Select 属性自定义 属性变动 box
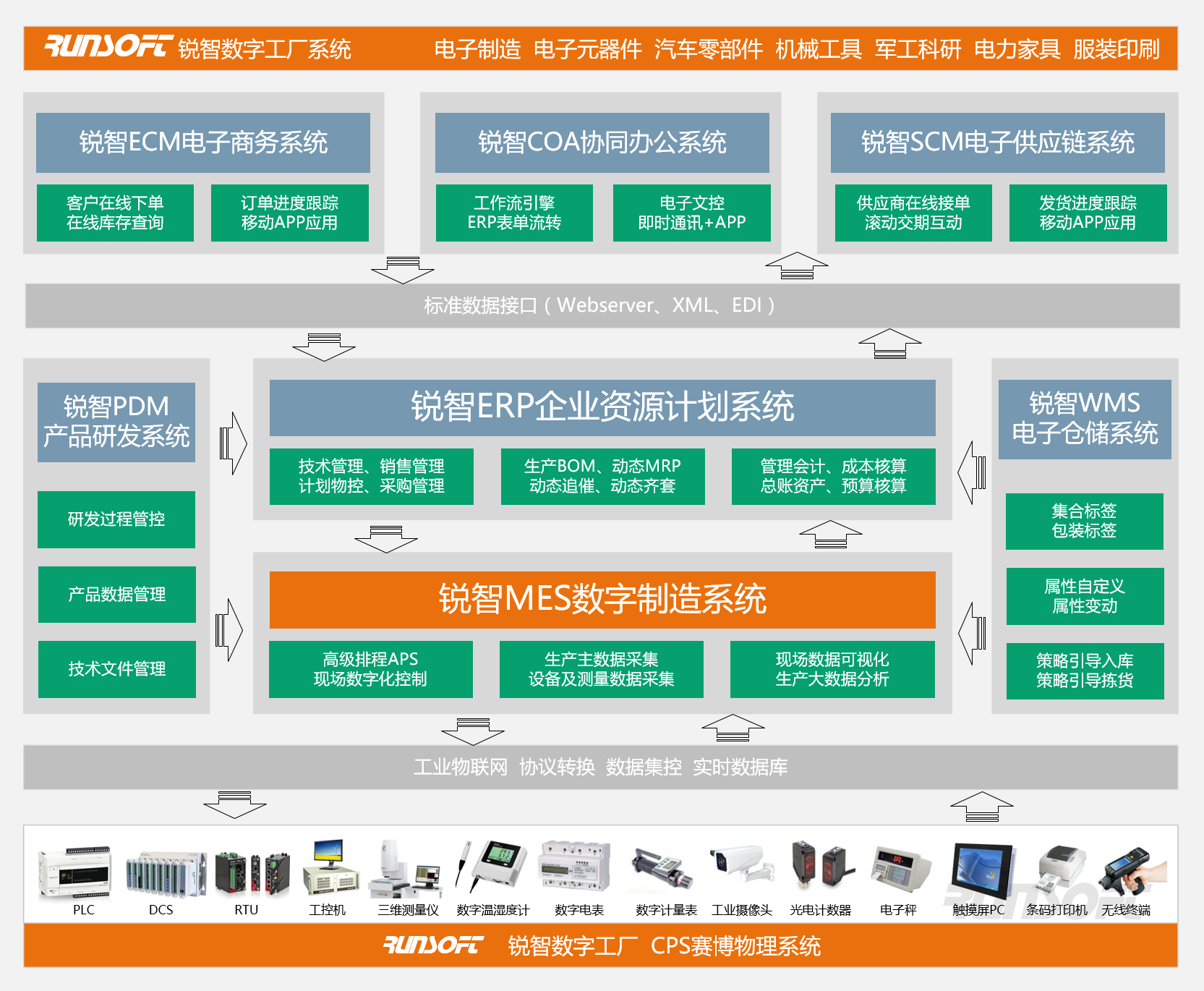The width and height of the screenshot is (1204, 991). [x=1085, y=596]
